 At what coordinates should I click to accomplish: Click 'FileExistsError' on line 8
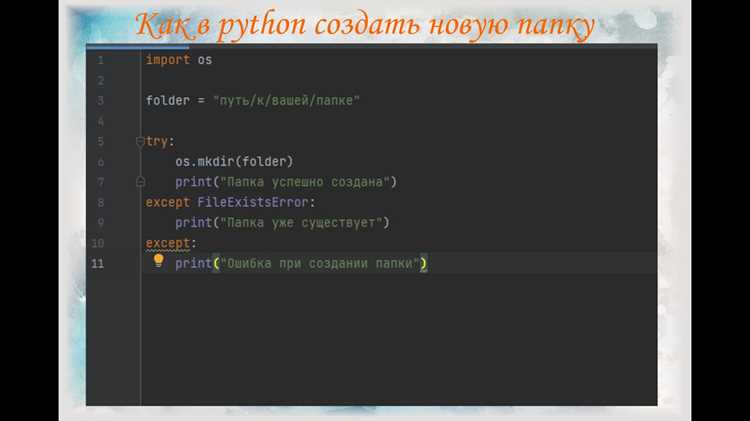pyautogui.click(x=253, y=202)
